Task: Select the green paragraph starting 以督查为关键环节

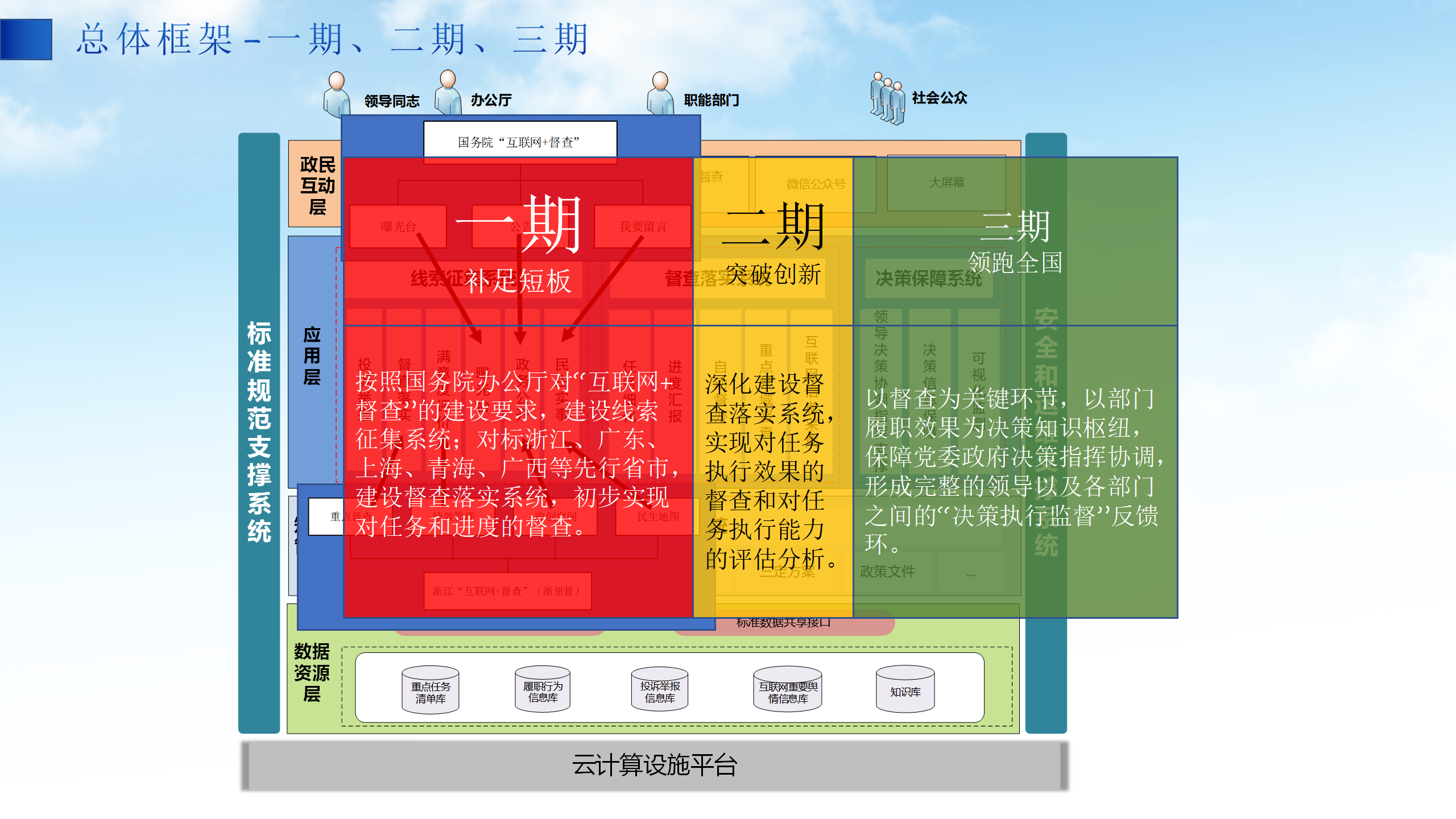Action: pyautogui.click(x=1015, y=471)
